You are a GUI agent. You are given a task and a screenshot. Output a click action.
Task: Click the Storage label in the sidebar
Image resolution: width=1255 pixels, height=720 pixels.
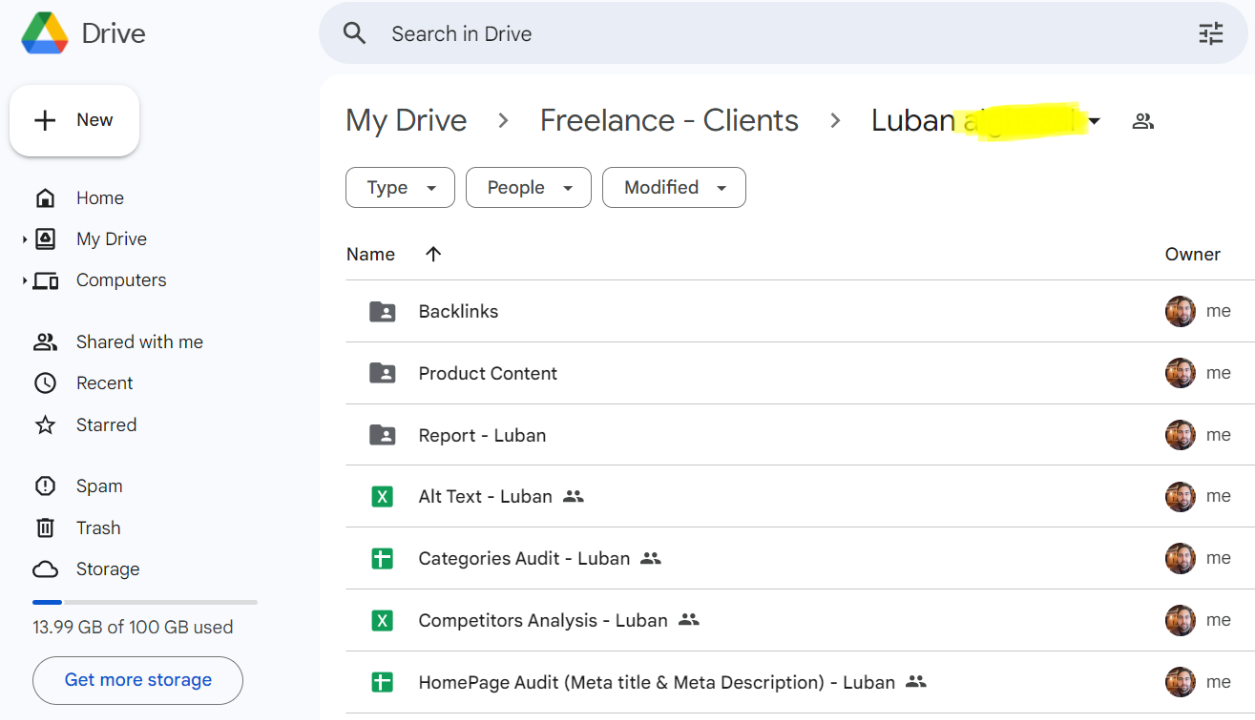(x=108, y=569)
